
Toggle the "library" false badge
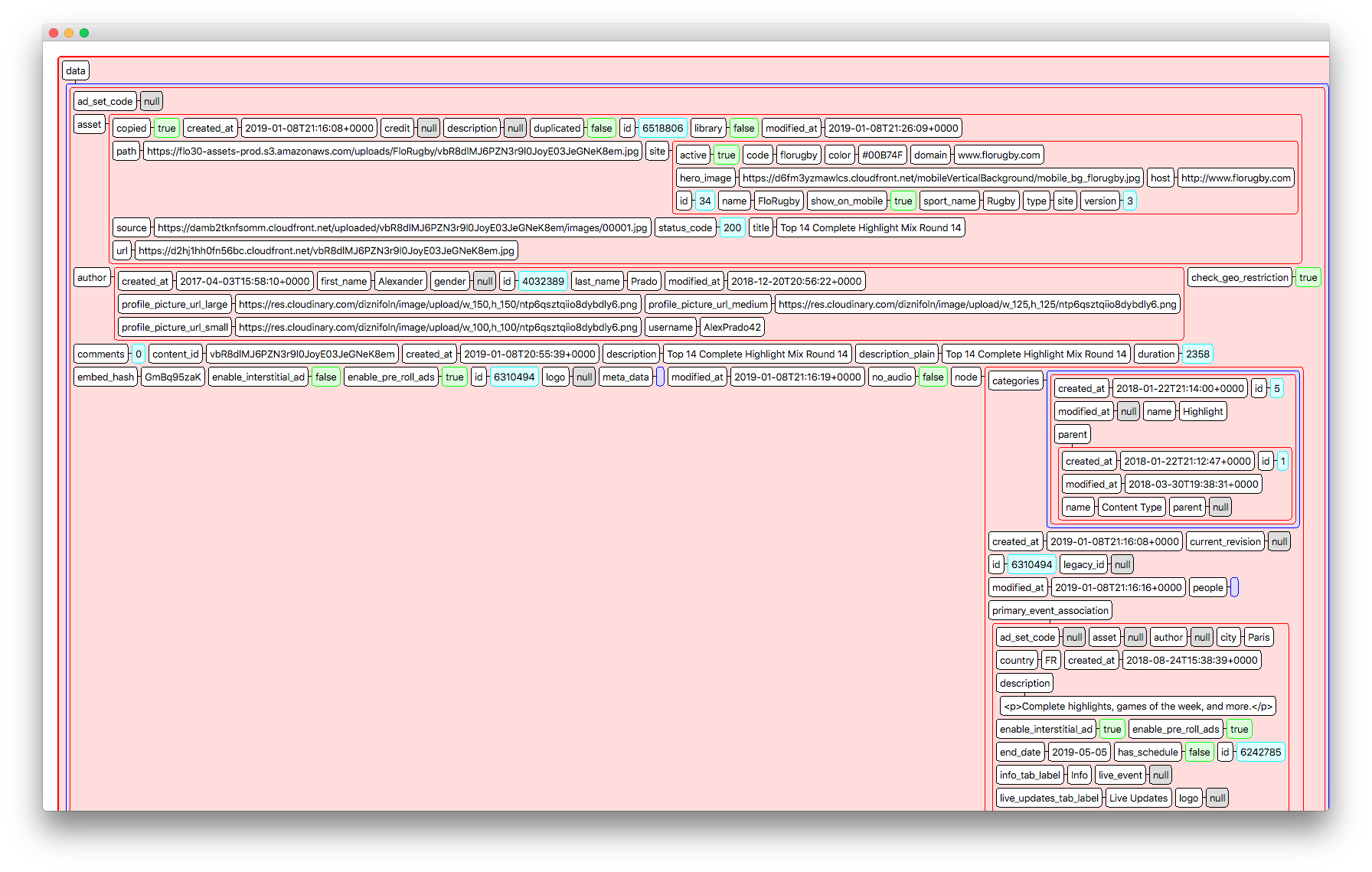tap(743, 128)
